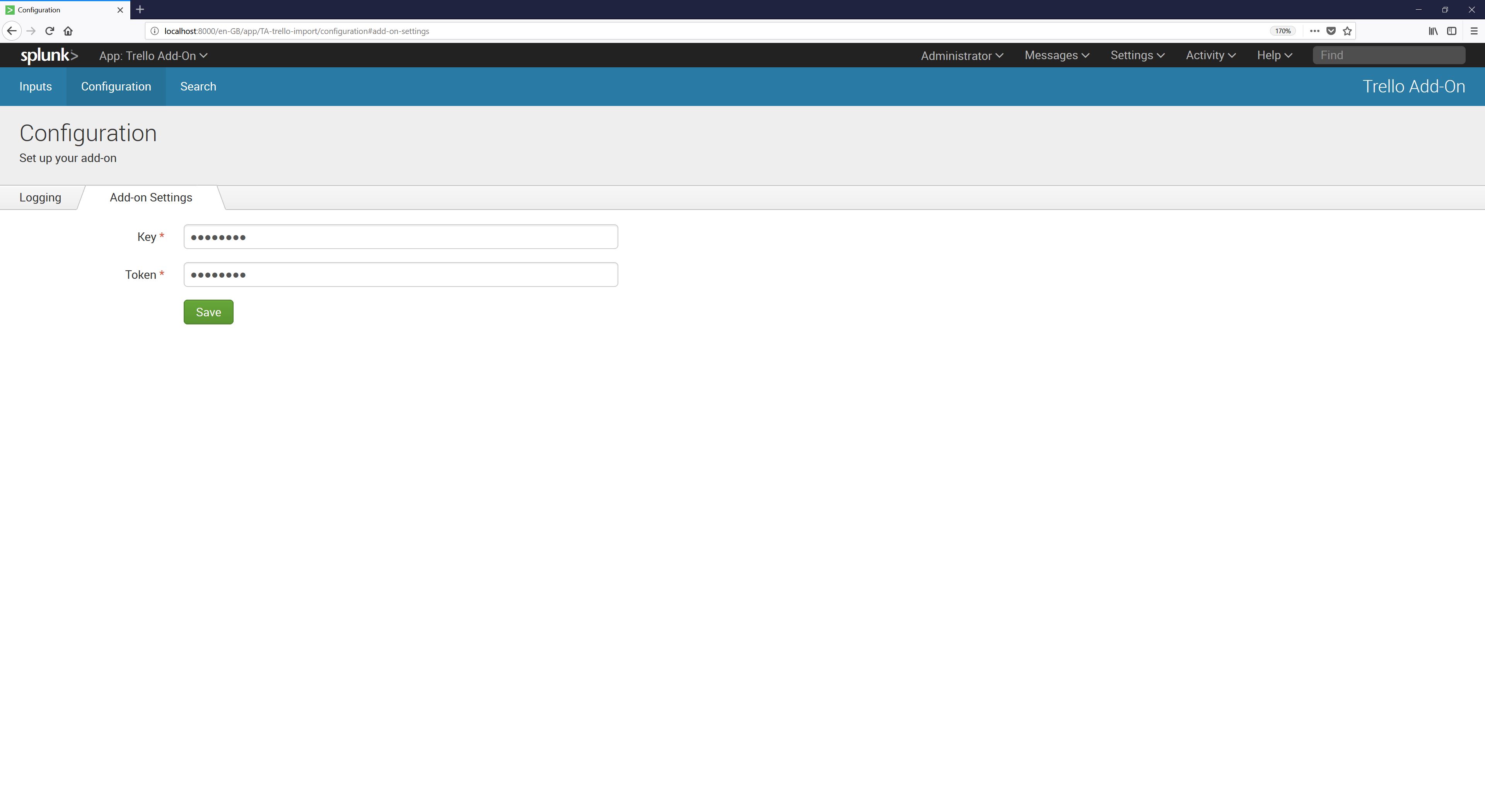1485x812 pixels.
Task: Open the Messages dropdown
Action: click(x=1057, y=55)
